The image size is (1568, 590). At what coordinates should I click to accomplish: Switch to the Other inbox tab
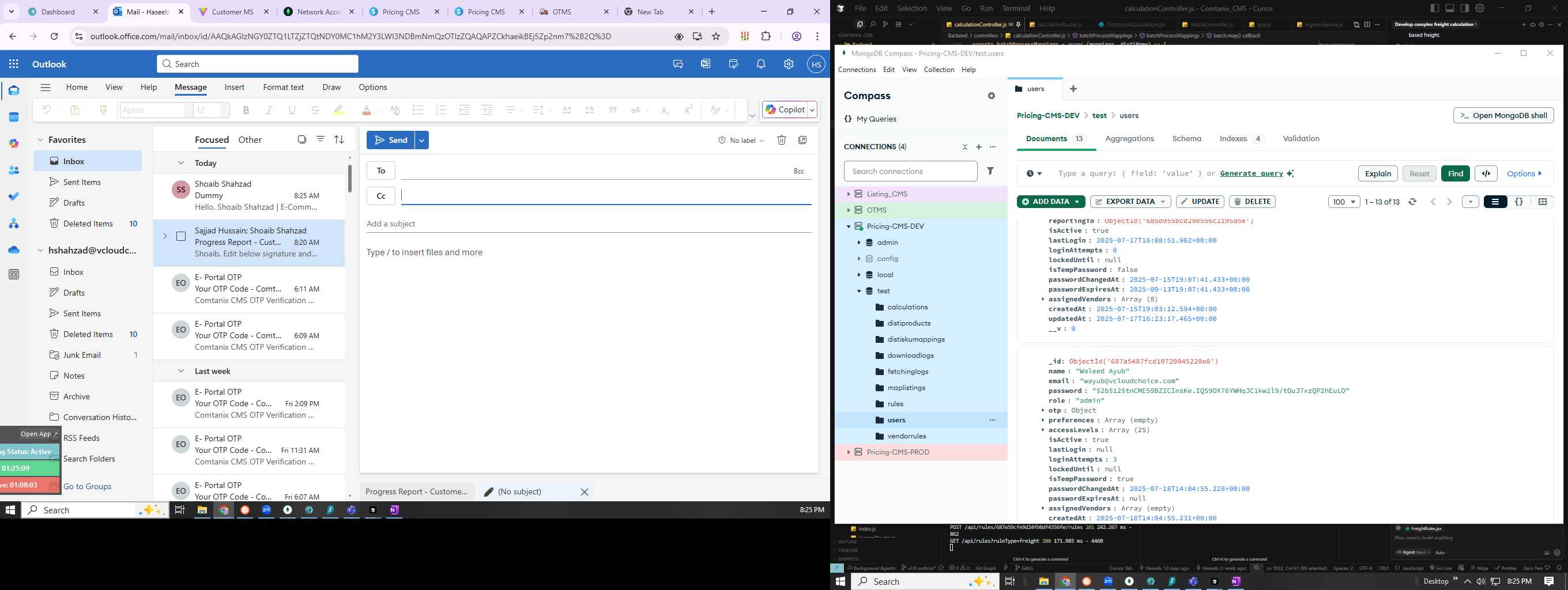(250, 140)
